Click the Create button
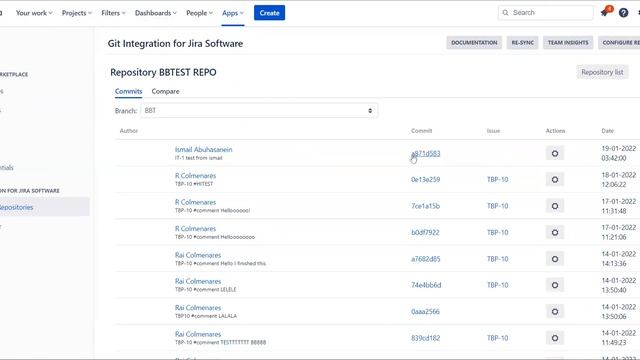640x360 pixels. [269, 13]
